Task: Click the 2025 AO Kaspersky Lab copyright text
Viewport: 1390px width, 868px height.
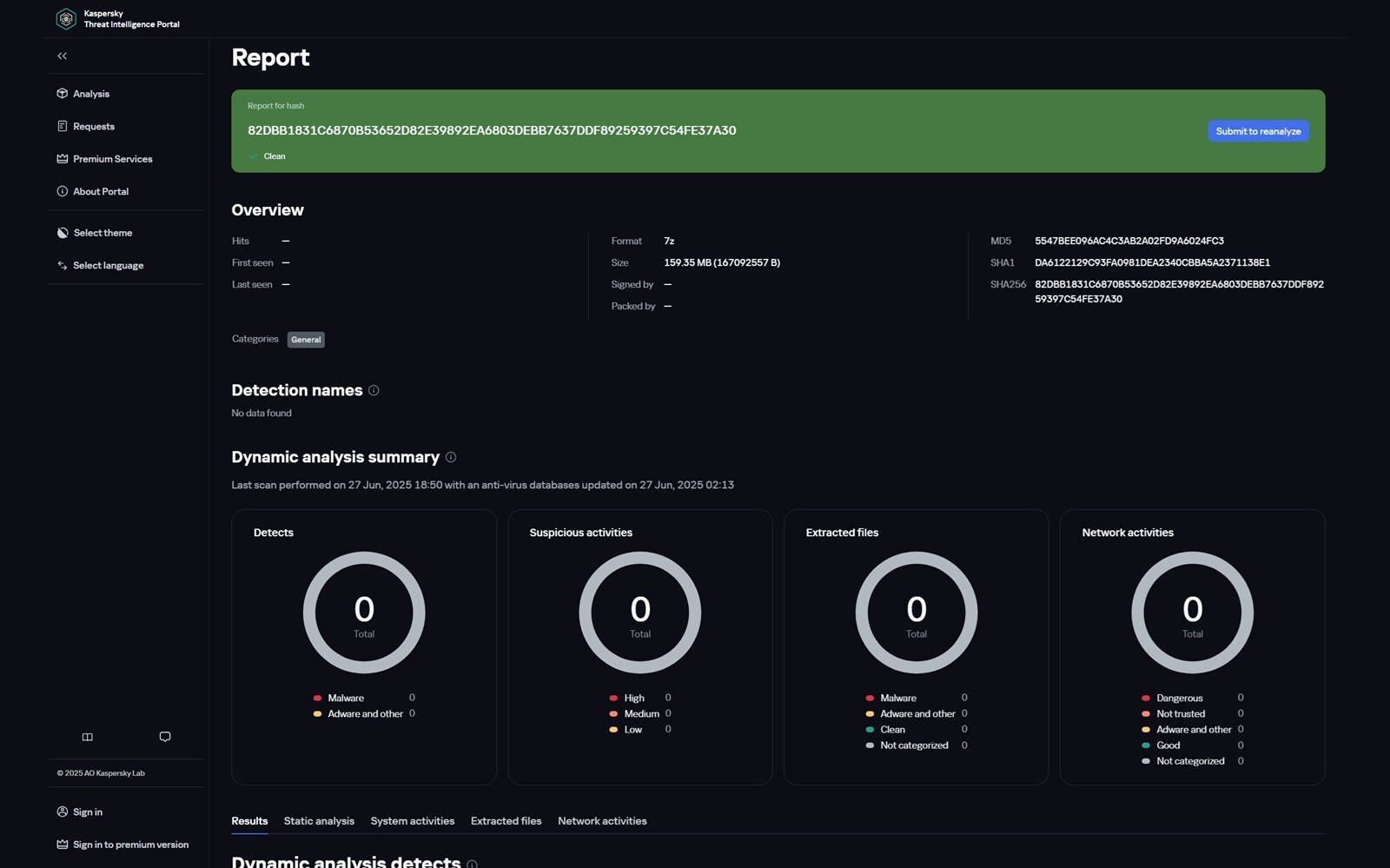Action: coord(101,773)
